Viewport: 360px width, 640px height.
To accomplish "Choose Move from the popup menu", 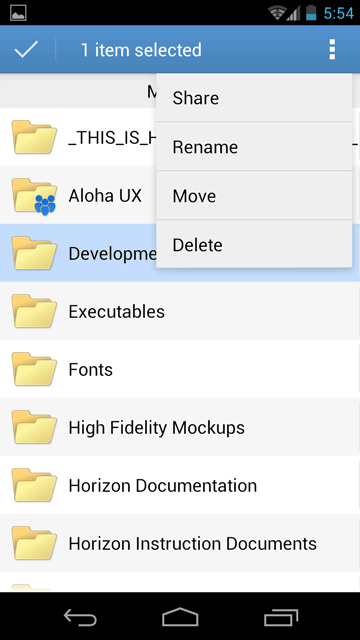I will coord(254,196).
